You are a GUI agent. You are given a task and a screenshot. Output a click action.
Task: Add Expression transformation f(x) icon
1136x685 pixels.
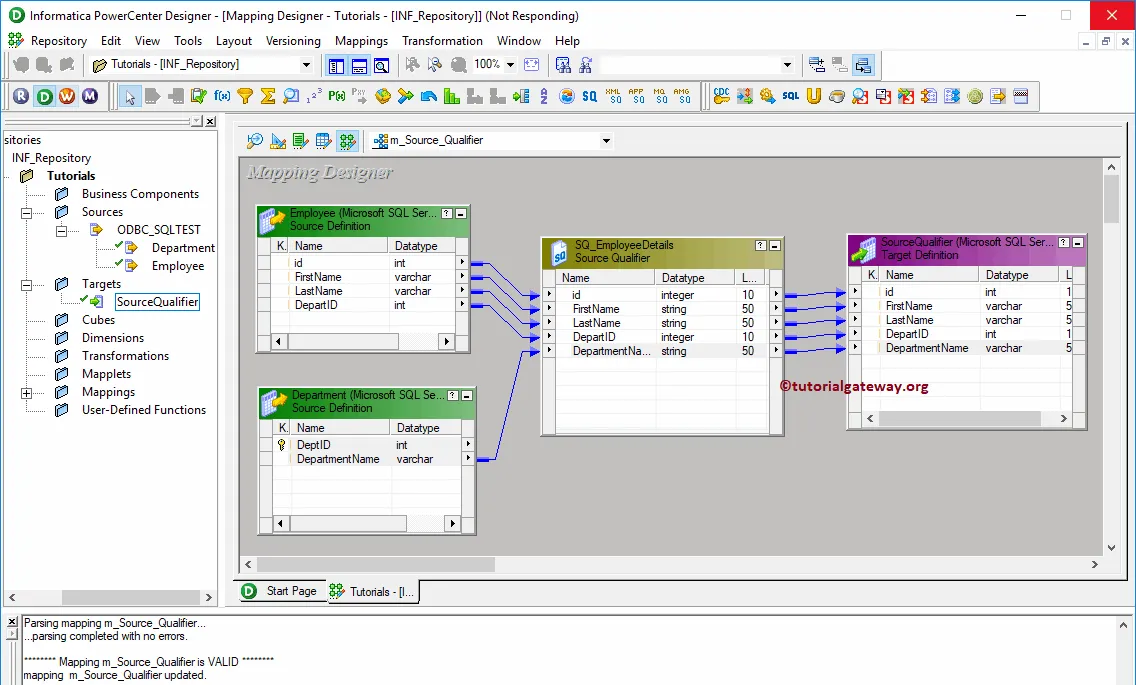222,96
